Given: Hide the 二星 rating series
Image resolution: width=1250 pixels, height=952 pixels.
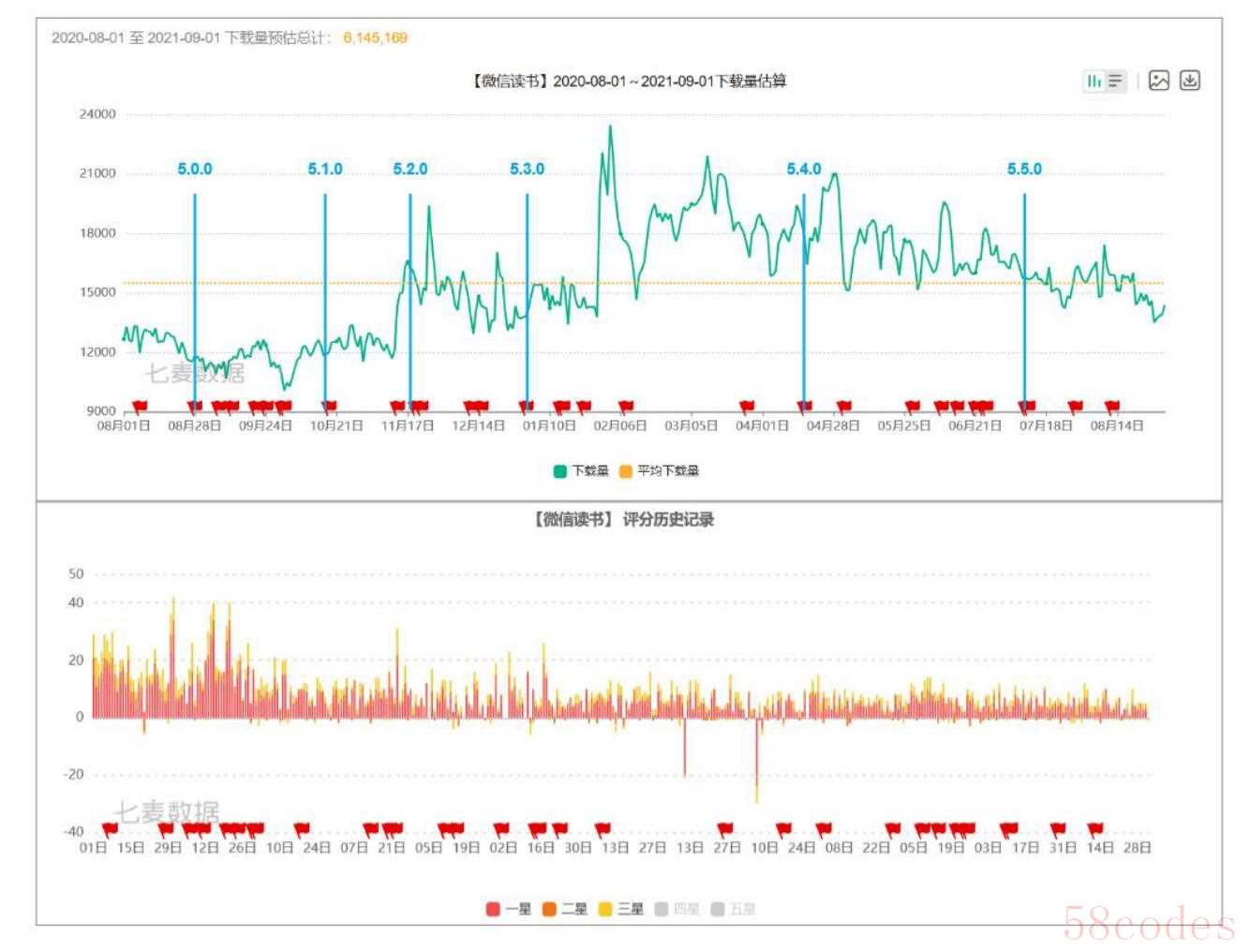Looking at the screenshot, I should (x=565, y=909).
